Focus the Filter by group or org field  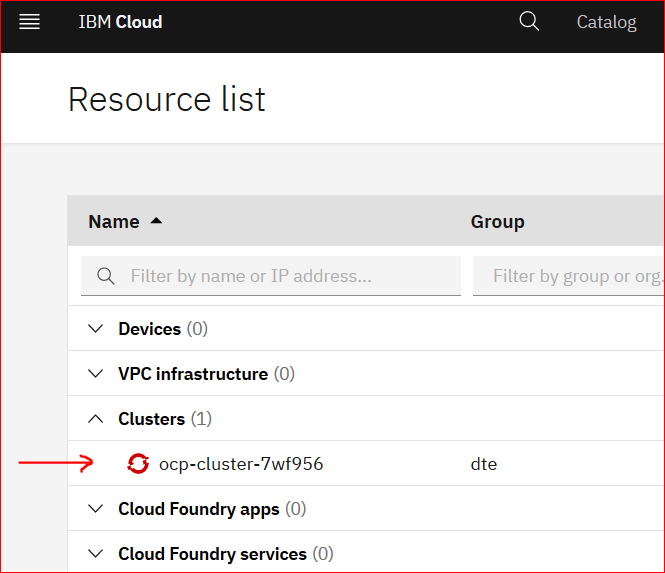(569, 276)
